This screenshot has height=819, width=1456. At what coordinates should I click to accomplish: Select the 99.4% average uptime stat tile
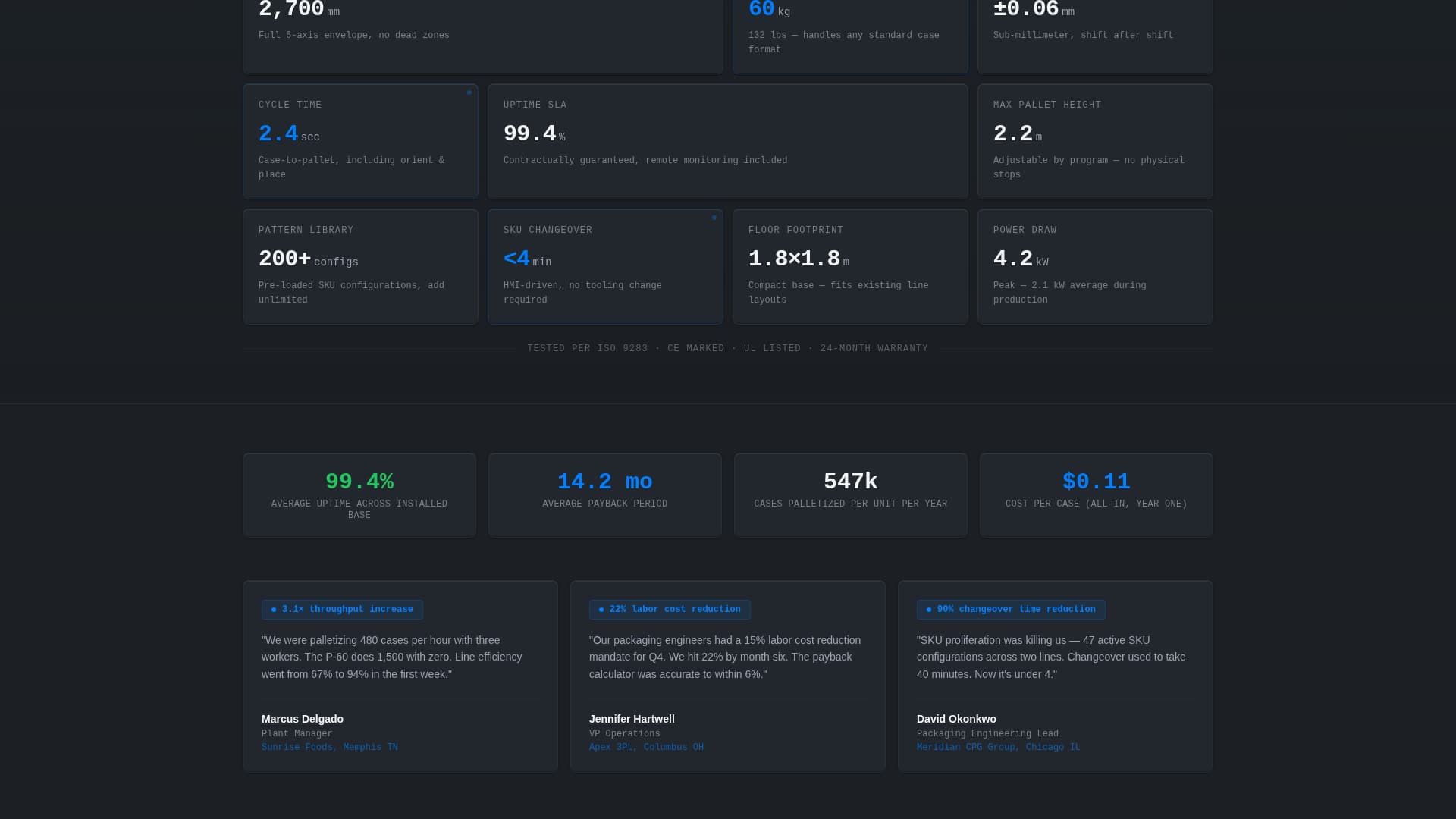[359, 494]
